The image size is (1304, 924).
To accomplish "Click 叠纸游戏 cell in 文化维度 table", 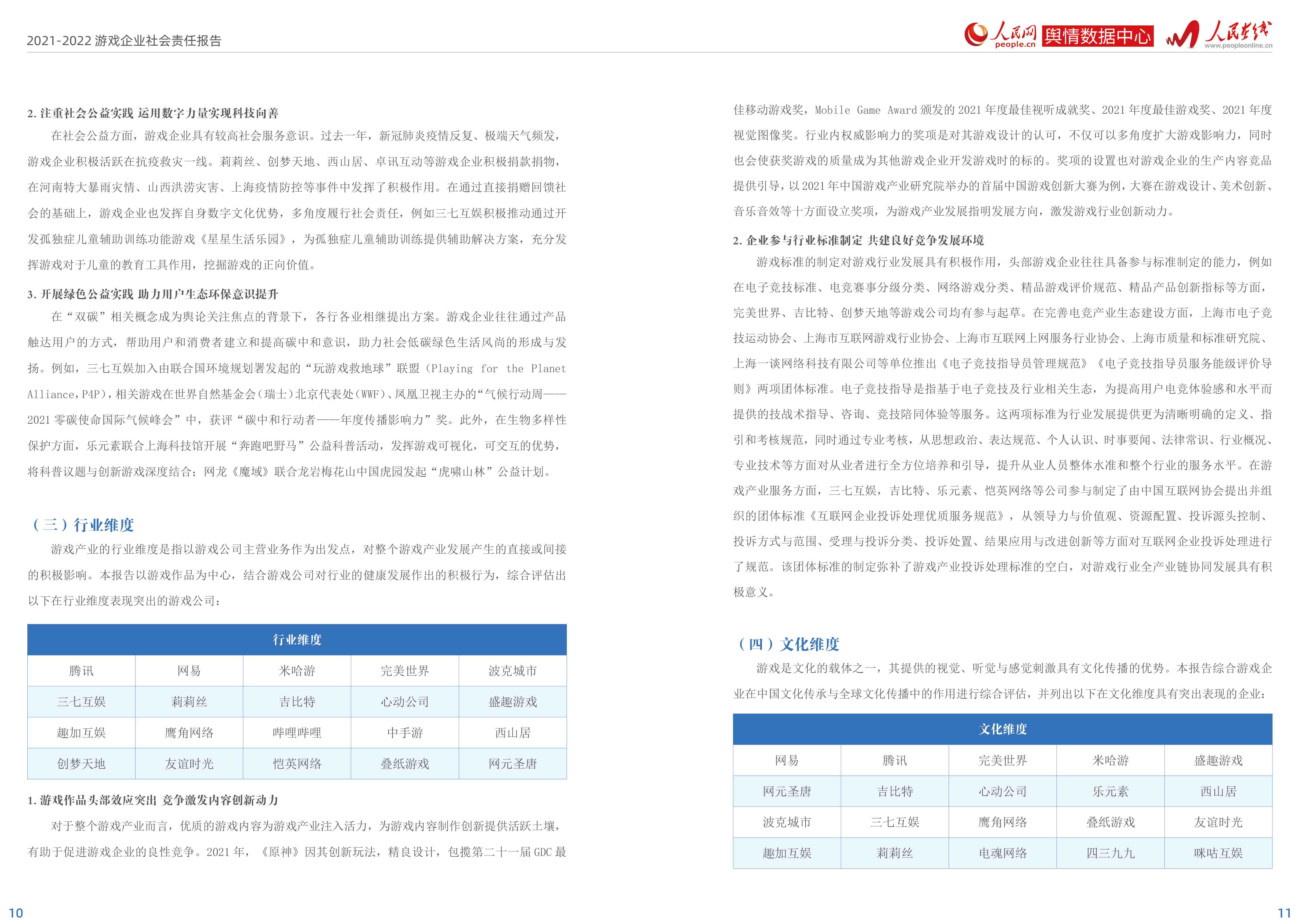I will 1111,822.
